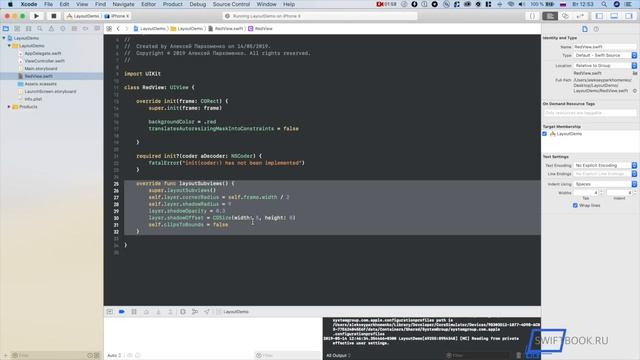640x360 pixels.
Task: Toggle the Navigator panel visibility
Action: tap(599, 16)
